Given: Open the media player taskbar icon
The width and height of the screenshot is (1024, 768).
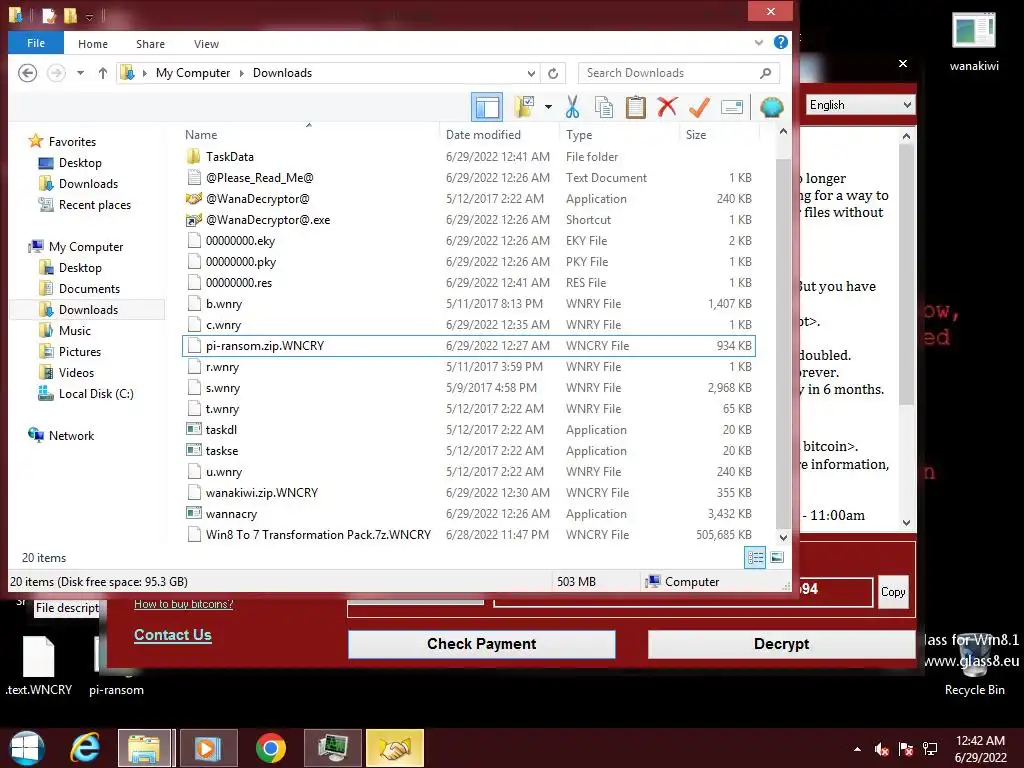Looking at the screenshot, I should [x=209, y=748].
